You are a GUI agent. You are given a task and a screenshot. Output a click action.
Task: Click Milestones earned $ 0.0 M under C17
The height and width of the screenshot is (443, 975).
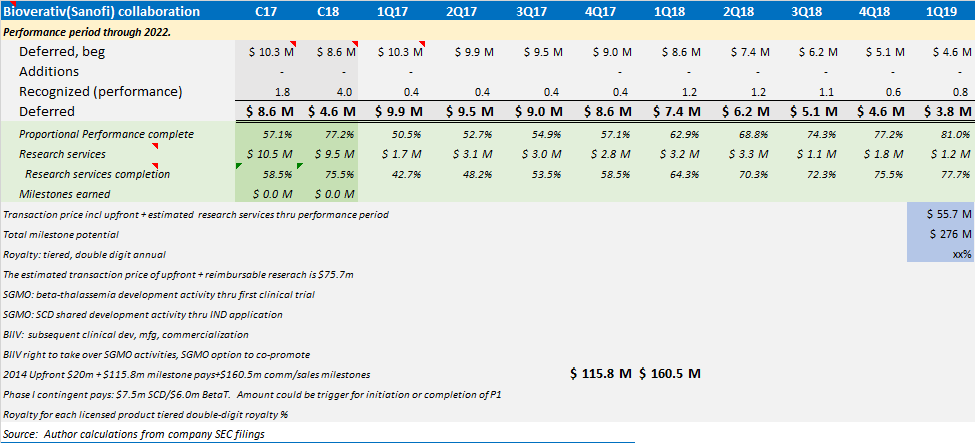click(x=272, y=194)
